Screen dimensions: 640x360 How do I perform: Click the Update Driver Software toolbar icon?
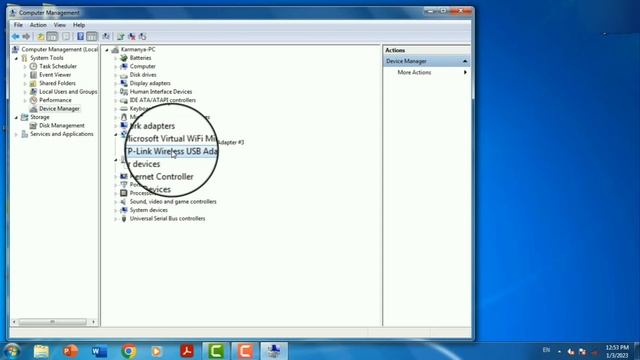tap(120, 37)
